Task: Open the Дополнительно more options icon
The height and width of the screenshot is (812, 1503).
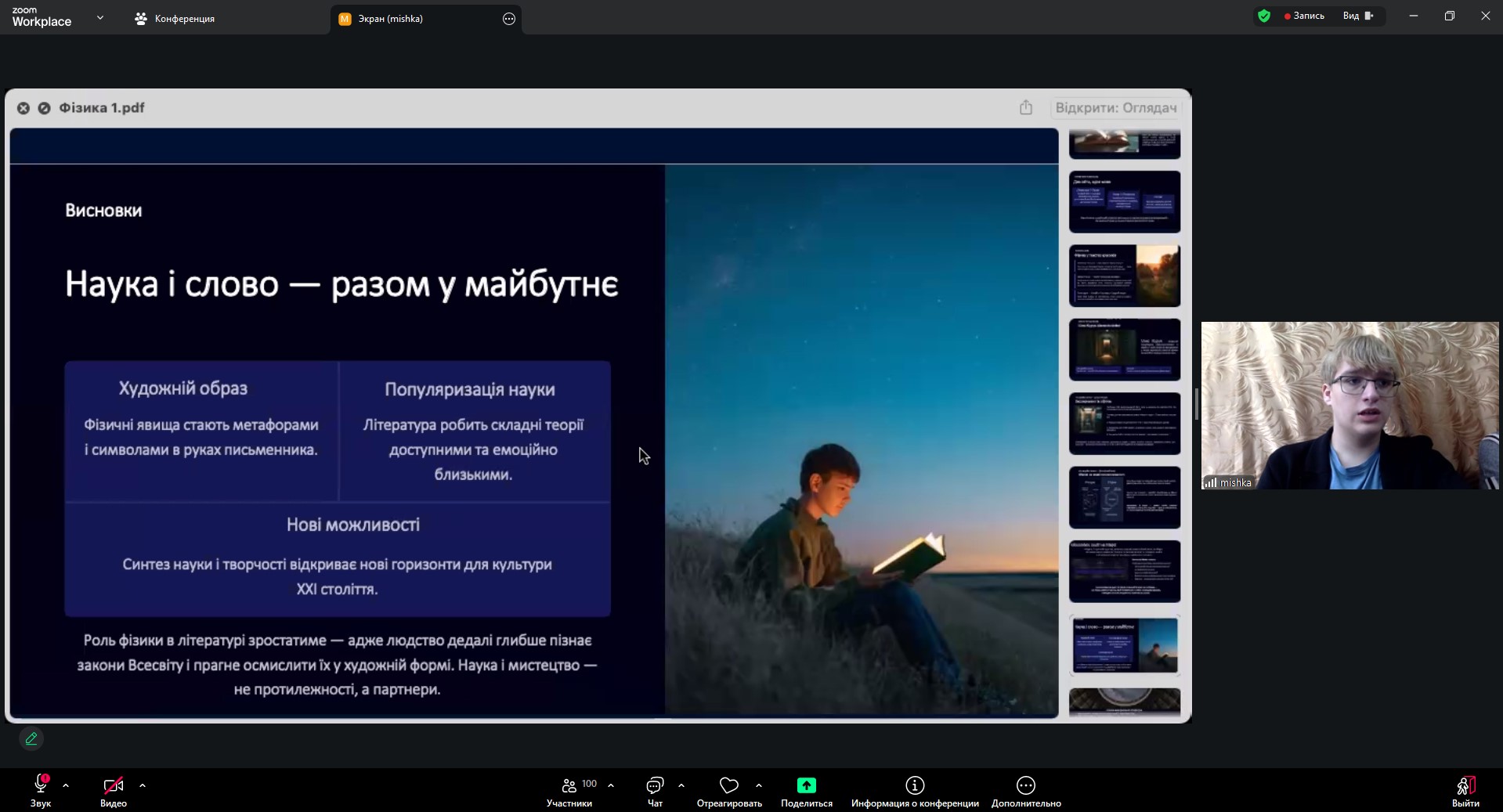Action: (1025, 785)
